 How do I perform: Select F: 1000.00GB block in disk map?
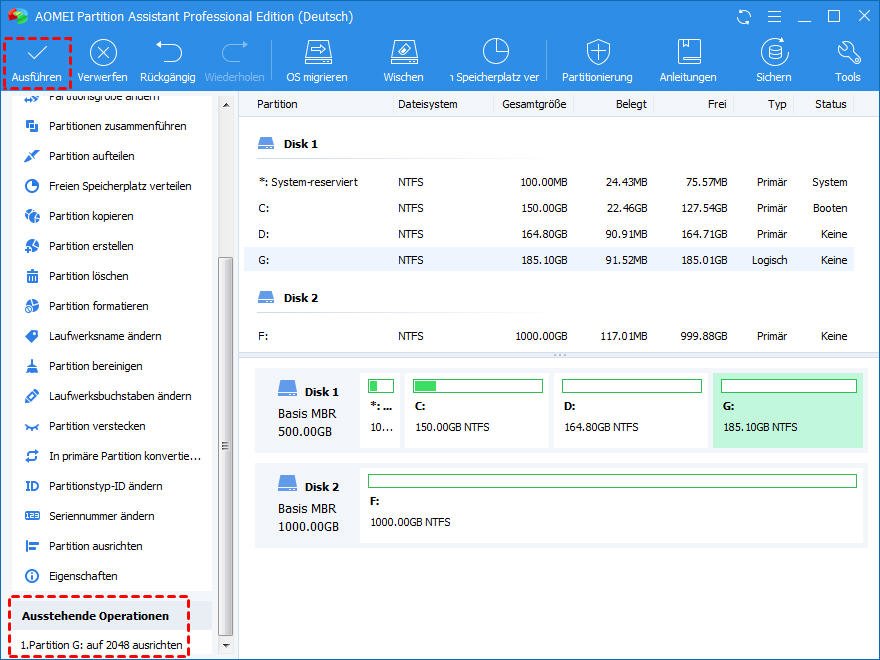611,505
